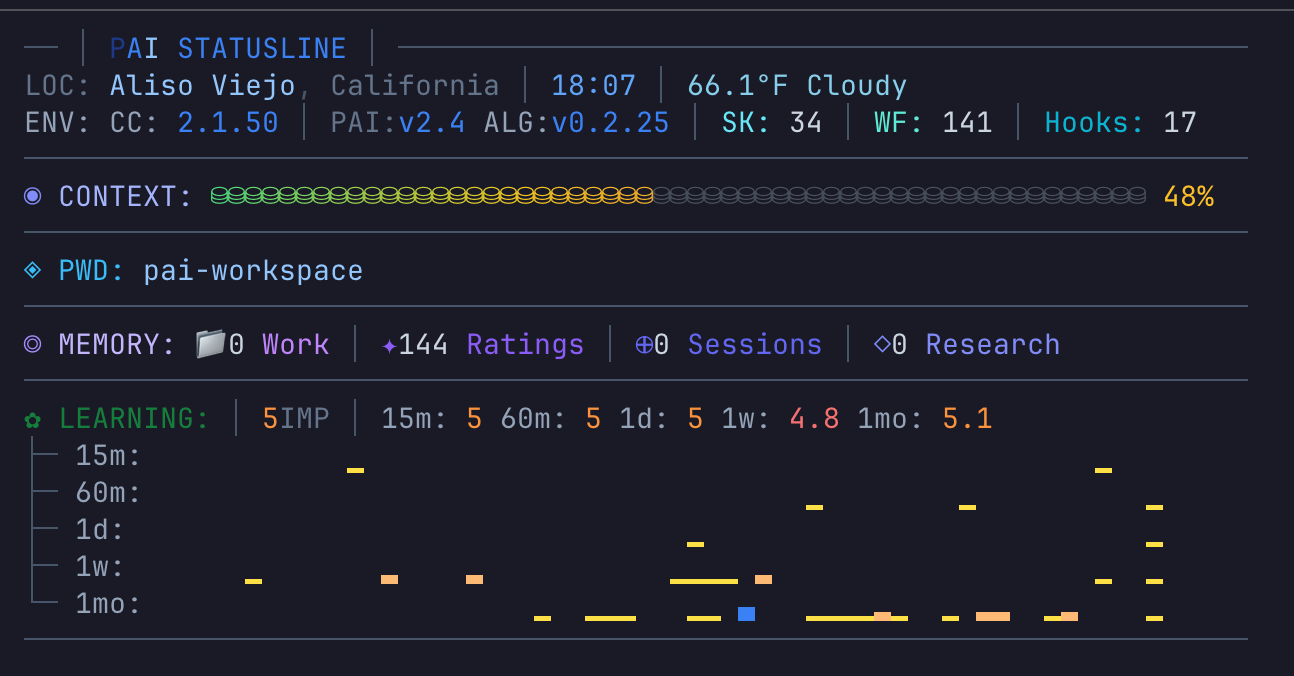Click the 48% context percentage
The image size is (1294, 676).
point(1188,196)
